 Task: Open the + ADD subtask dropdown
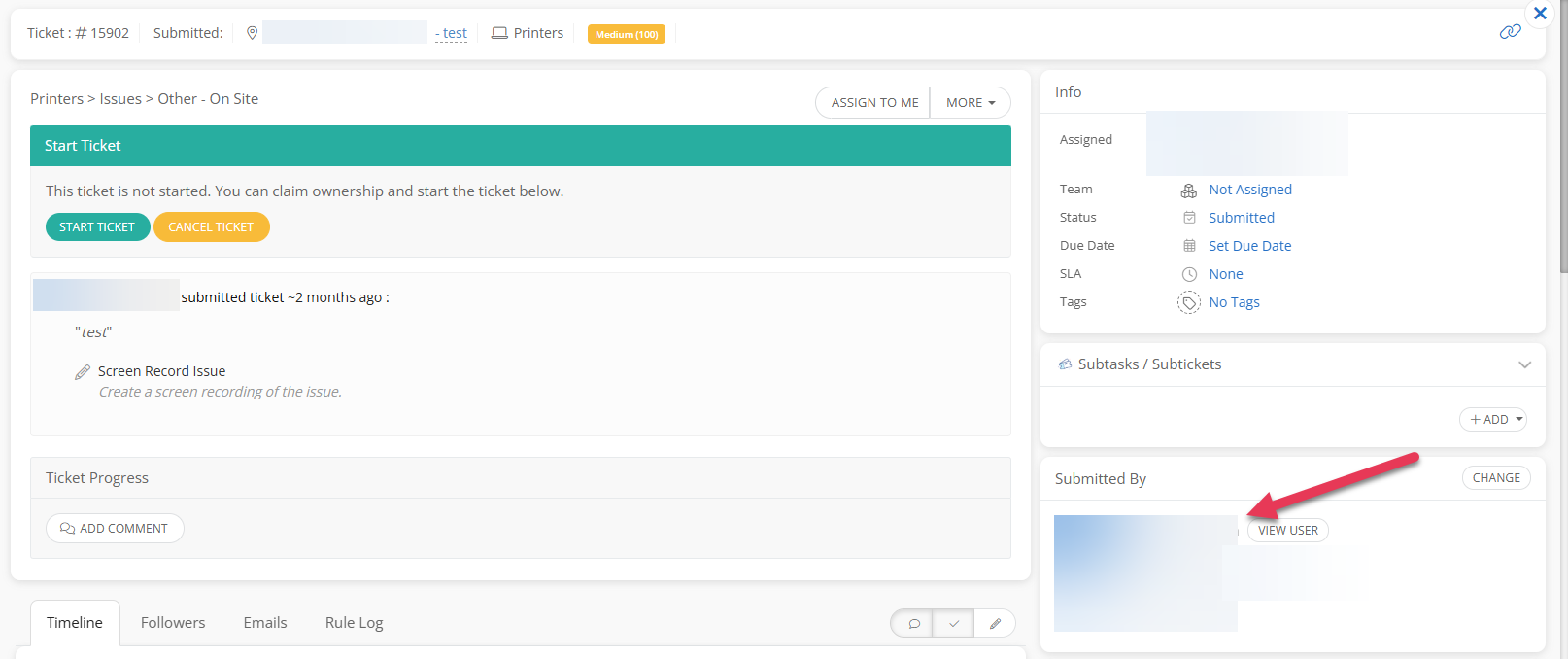click(x=1493, y=420)
